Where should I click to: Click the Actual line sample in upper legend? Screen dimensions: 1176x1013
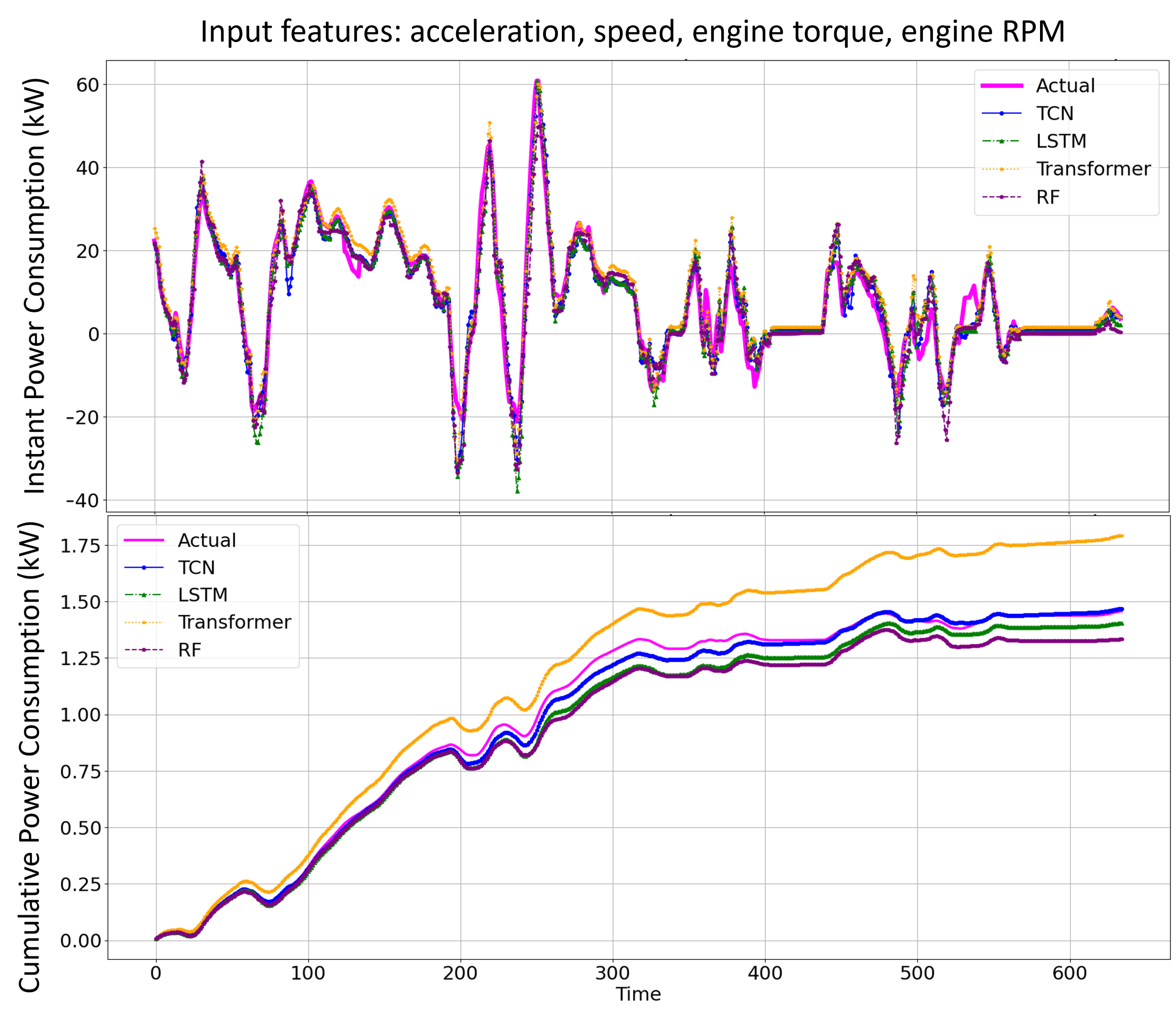(1002, 86)
